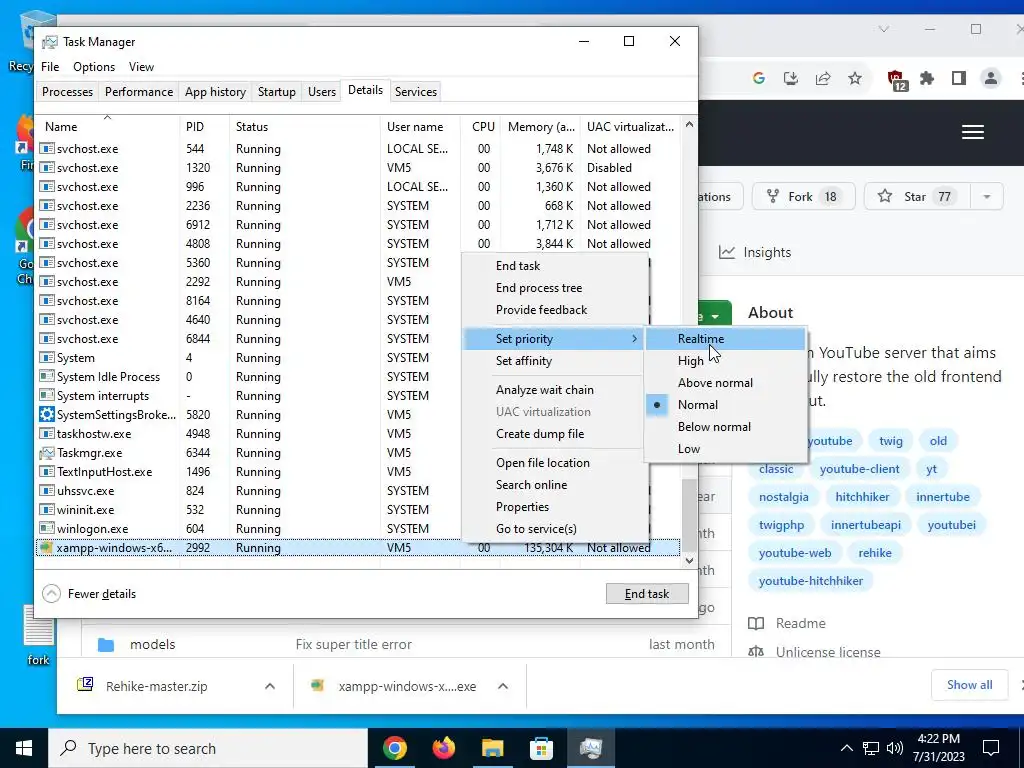
Task: Bookmark this page with the star icon
Action: click(x=855, y=78)
